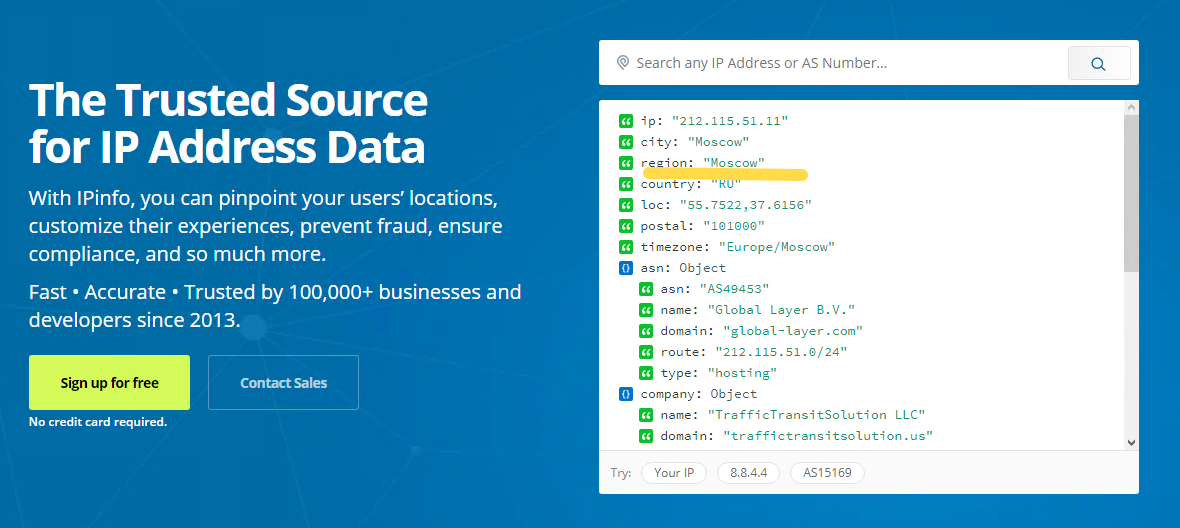Viewport: 1180px width, 528px height.
Task: Click the location pin icon in search bar
Action: point(623,63)
